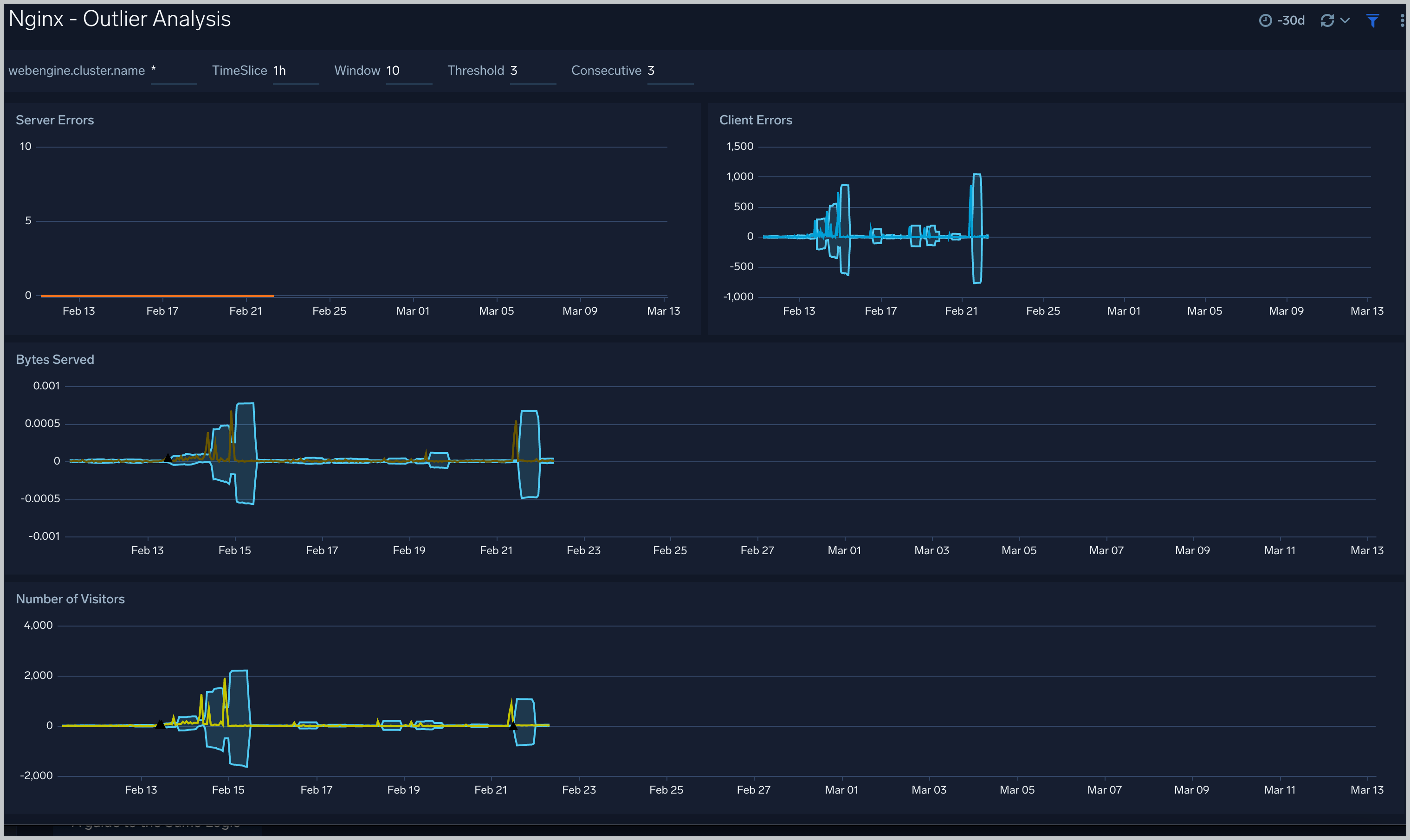The image size is (1410, 840).
Task: Click the Server Errors panel title
Action: pos(55,120)
